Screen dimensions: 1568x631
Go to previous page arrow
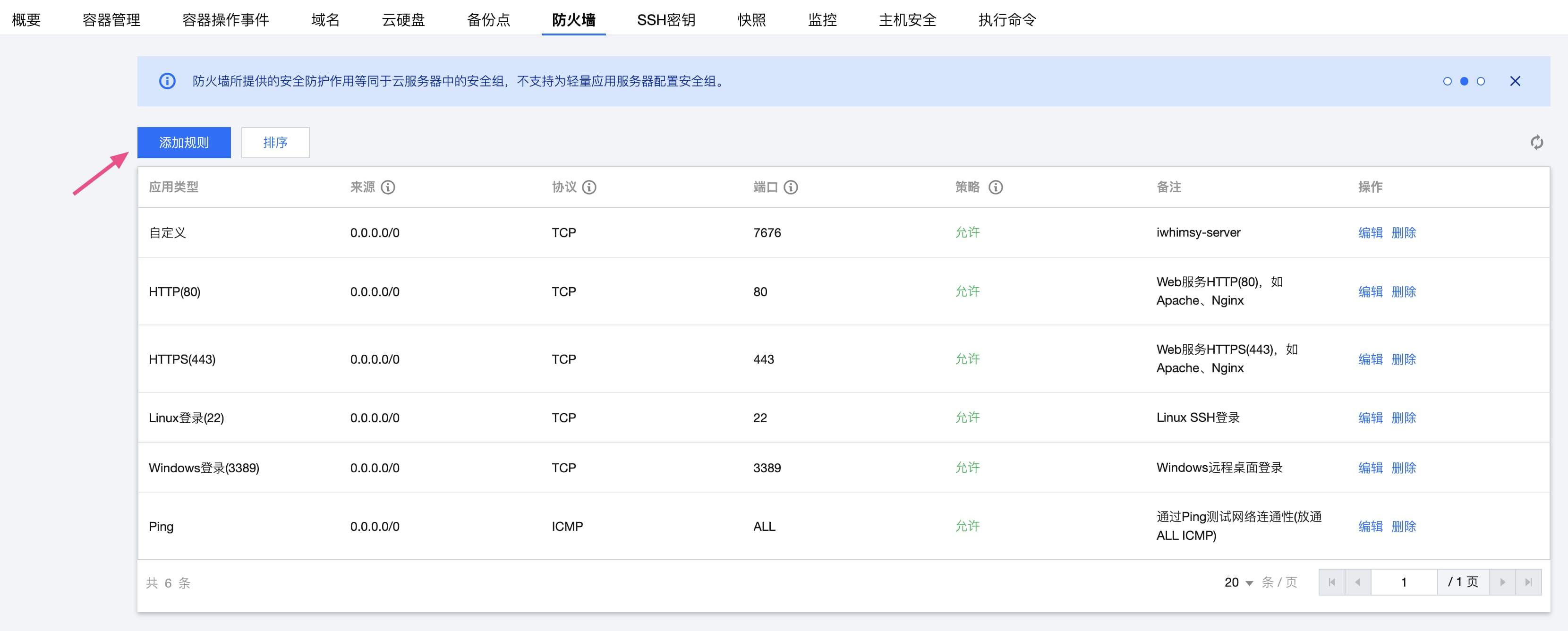(1357, 582)
